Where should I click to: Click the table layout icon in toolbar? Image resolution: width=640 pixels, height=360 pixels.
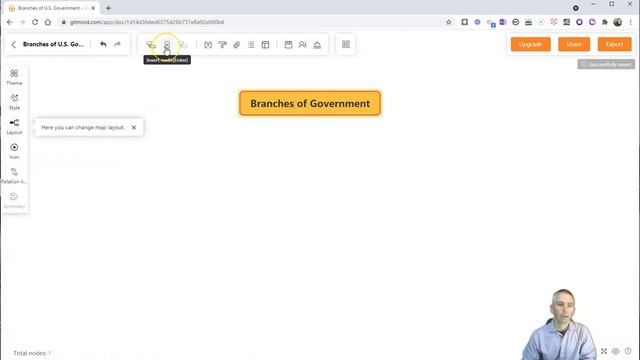point(265,44)
